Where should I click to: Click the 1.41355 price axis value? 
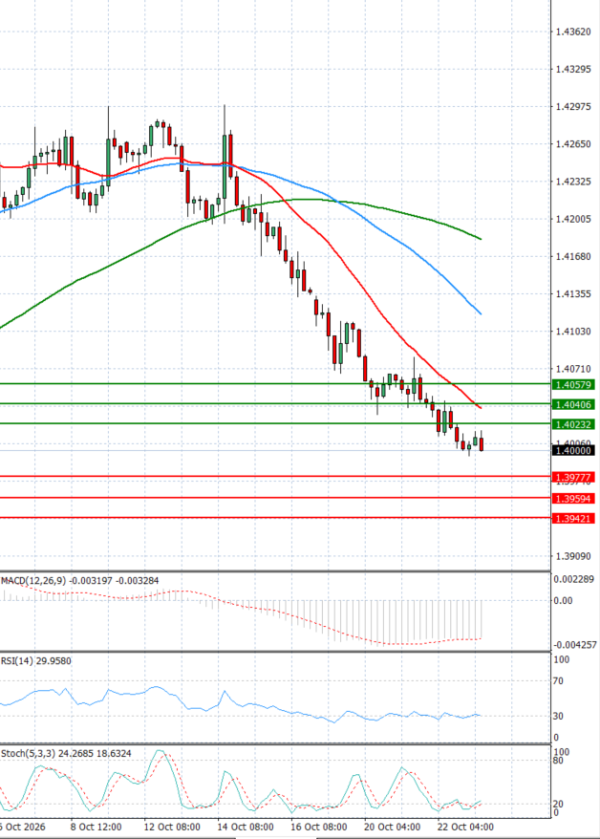(x=573, y=294)
